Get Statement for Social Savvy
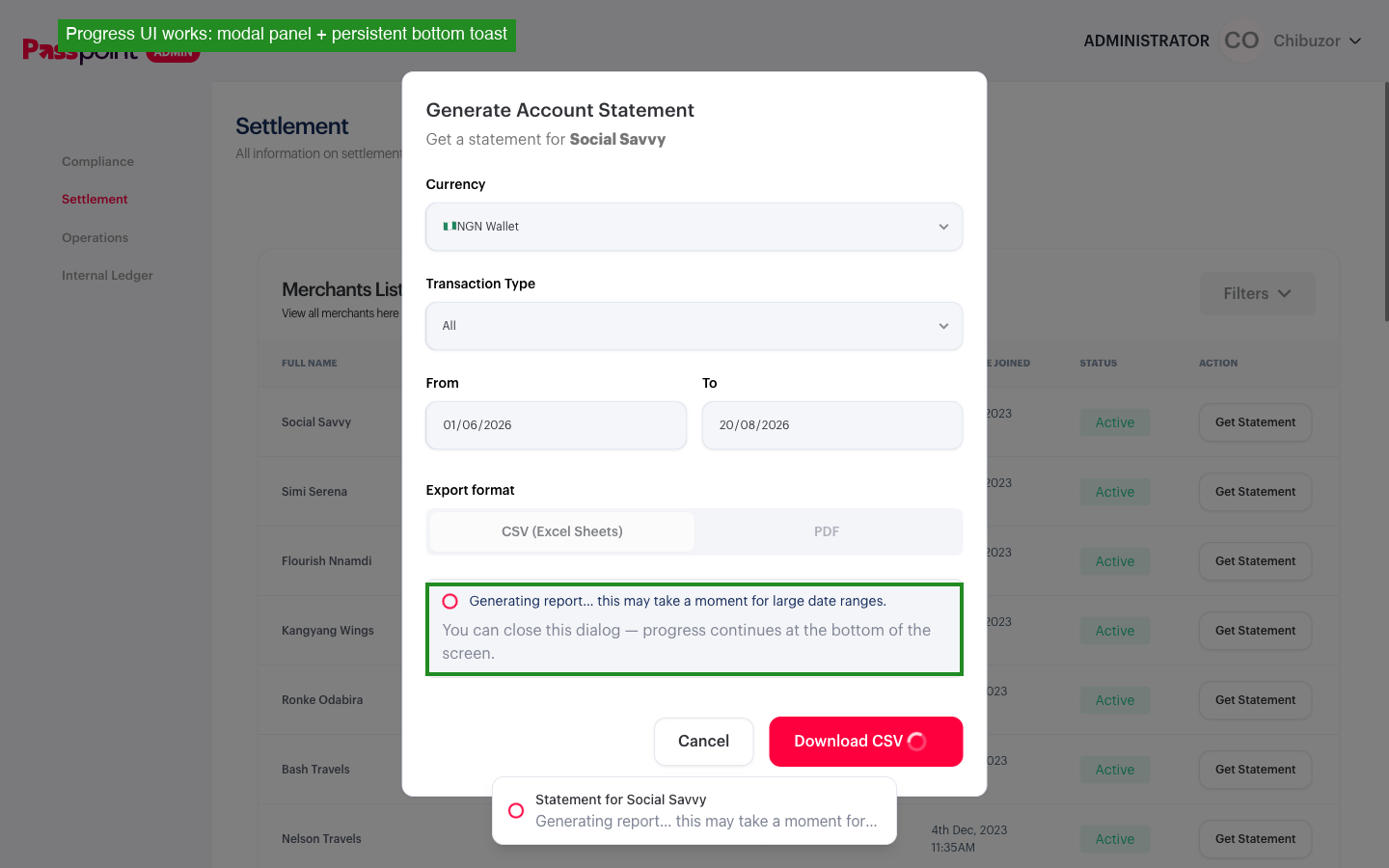1389x868 pixels. click(x=1255, y=422)
